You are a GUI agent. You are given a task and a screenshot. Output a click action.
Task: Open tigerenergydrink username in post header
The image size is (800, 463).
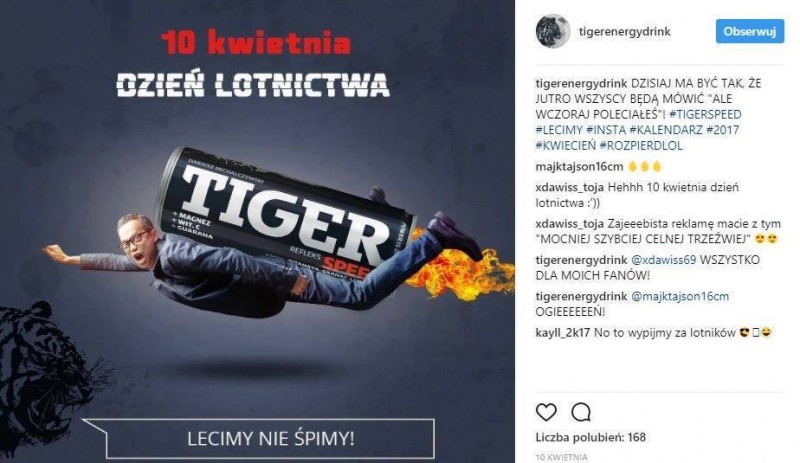tap(624, 32)
